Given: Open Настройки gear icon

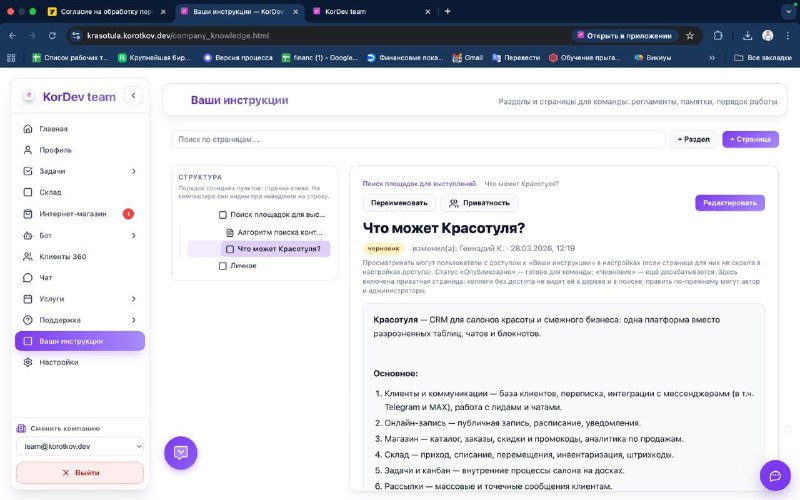Looking at the screenshot, I should (28, 362).
